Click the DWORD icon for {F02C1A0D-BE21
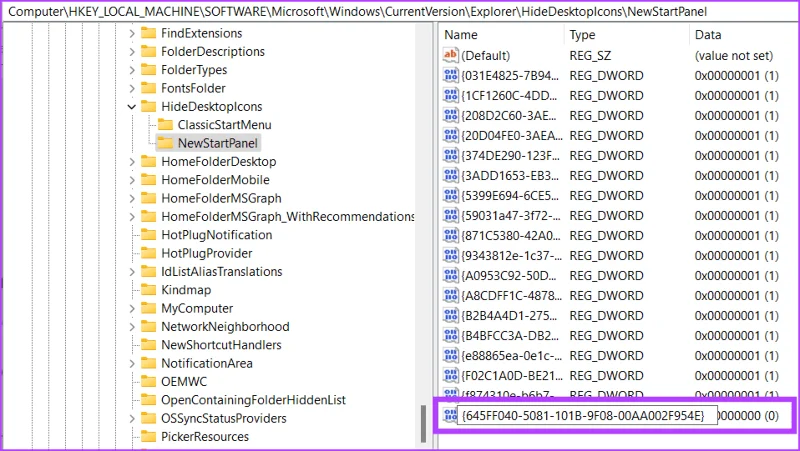800x451 pixels. click(x=451, y=375)
